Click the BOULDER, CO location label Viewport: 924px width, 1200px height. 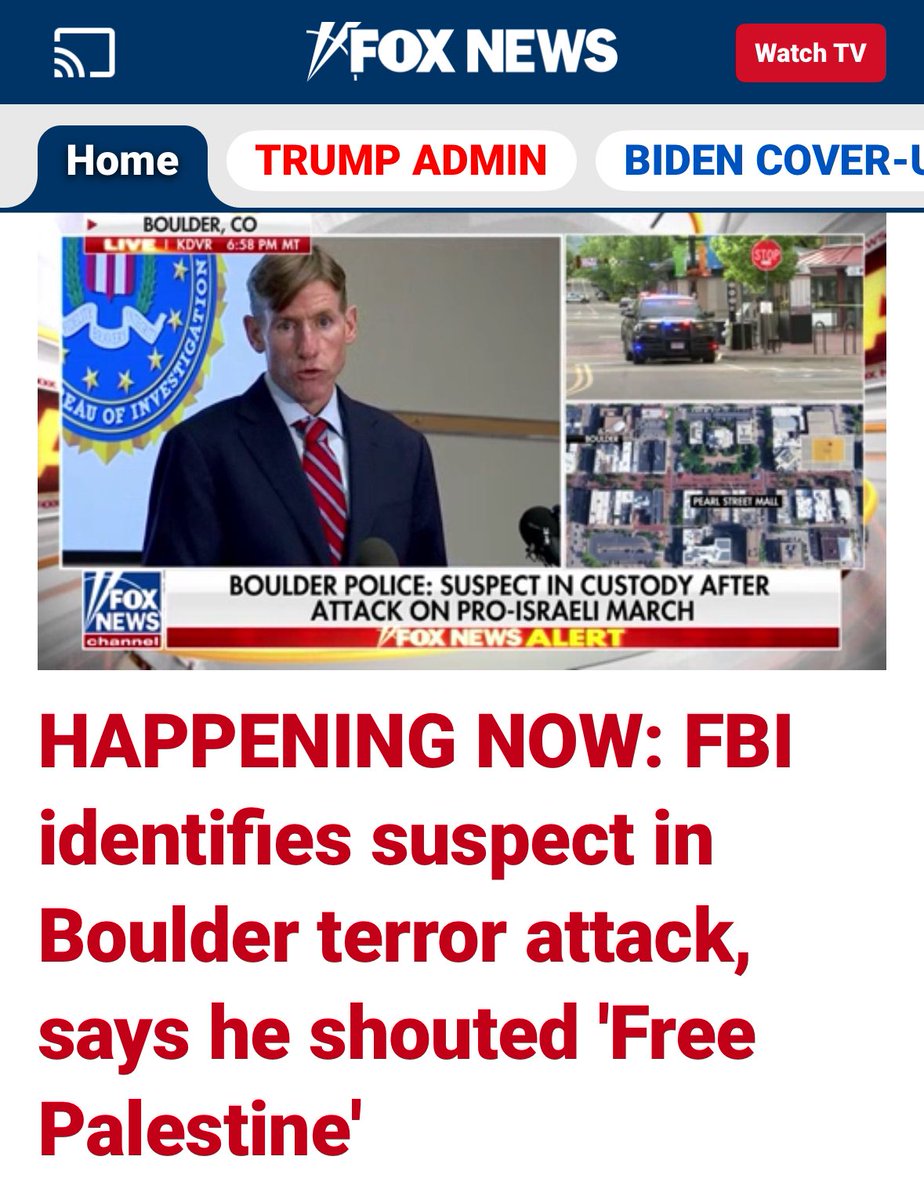coord(186,225)
